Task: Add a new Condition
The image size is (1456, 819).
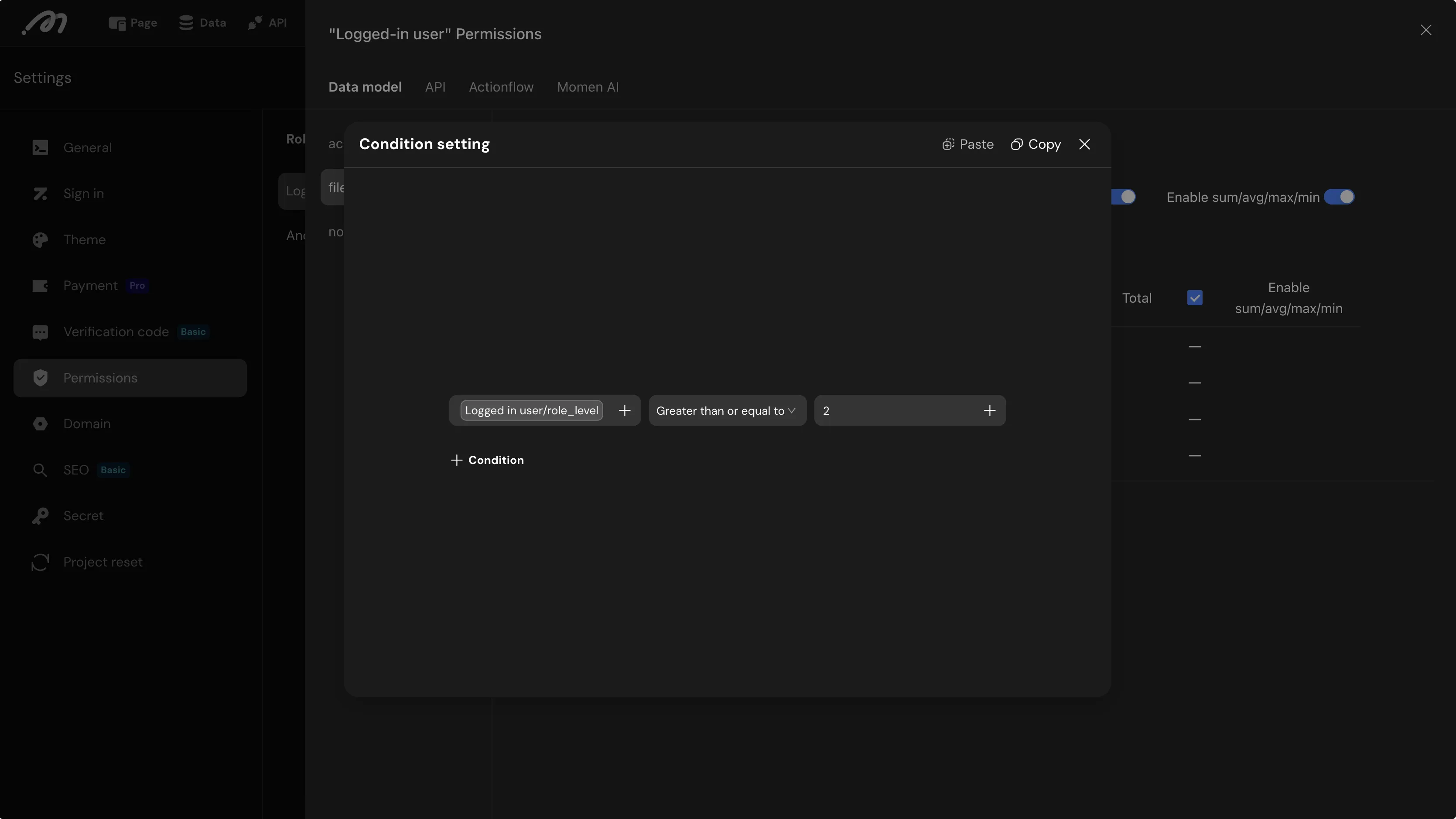Action: point(487,461)
